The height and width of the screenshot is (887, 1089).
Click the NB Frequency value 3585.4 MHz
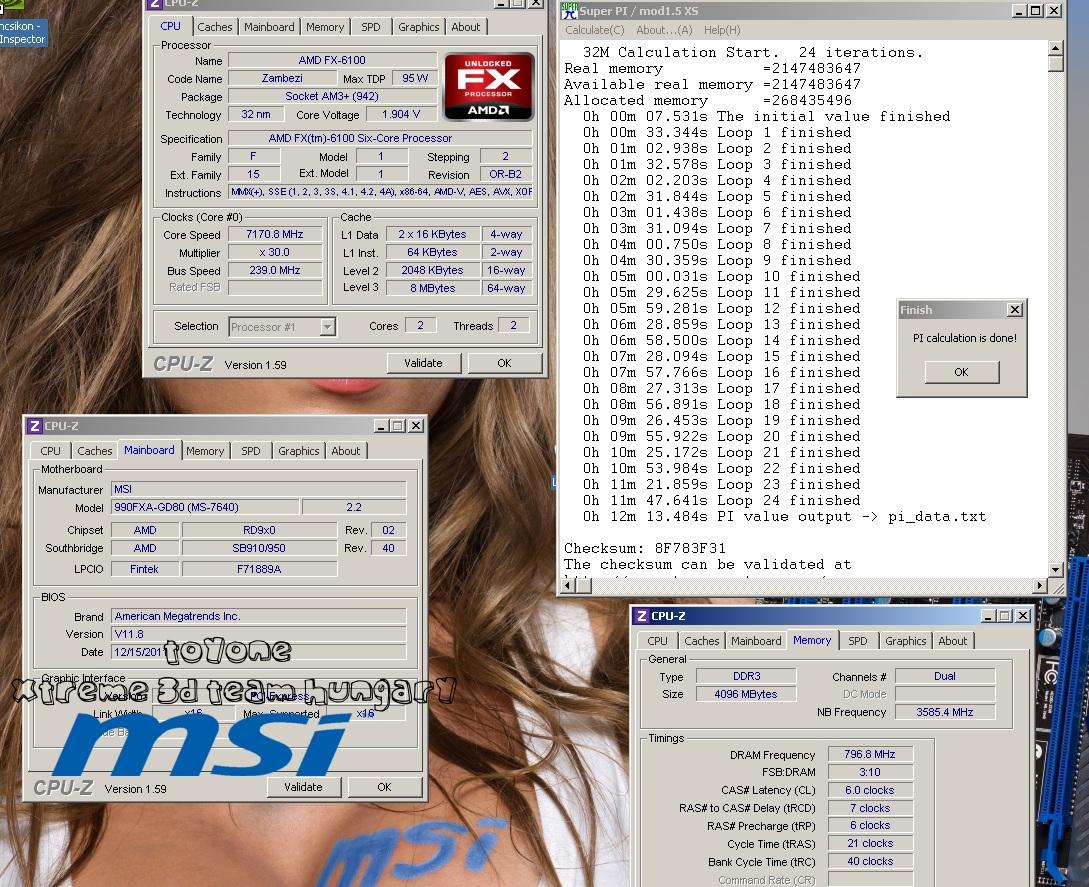[x=945, y=712]
